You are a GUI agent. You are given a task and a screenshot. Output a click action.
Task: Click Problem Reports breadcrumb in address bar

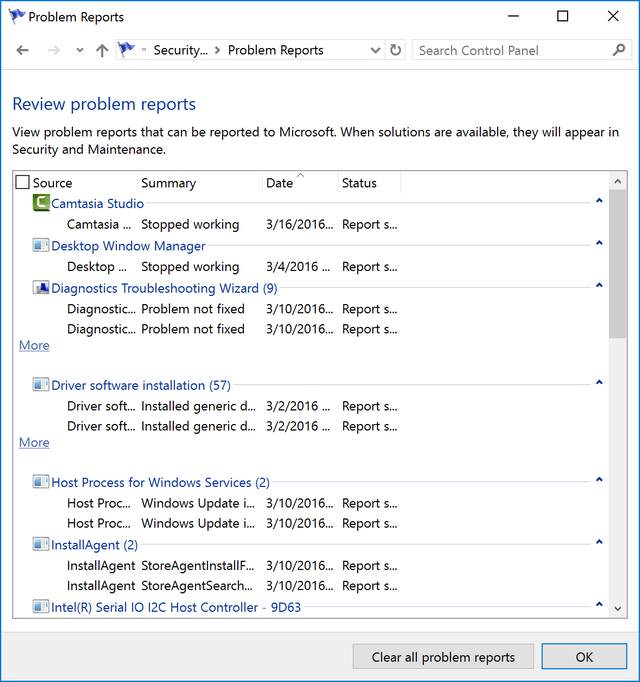276,50
